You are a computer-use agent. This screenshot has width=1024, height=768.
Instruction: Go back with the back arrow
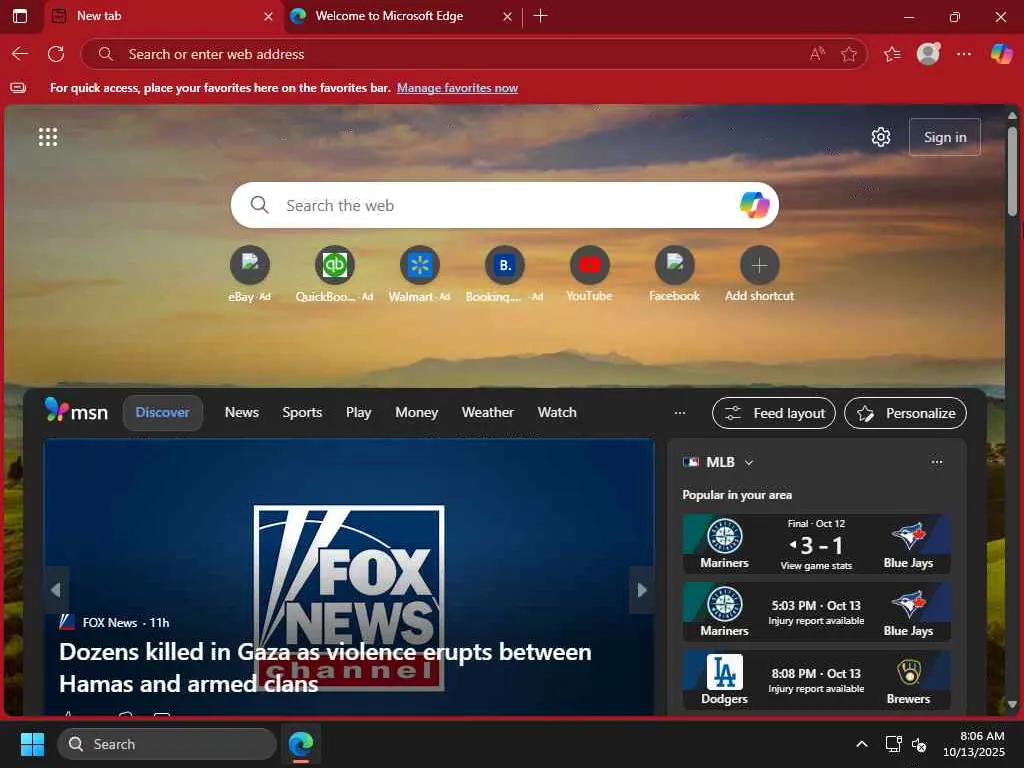(x=20, y=54)
